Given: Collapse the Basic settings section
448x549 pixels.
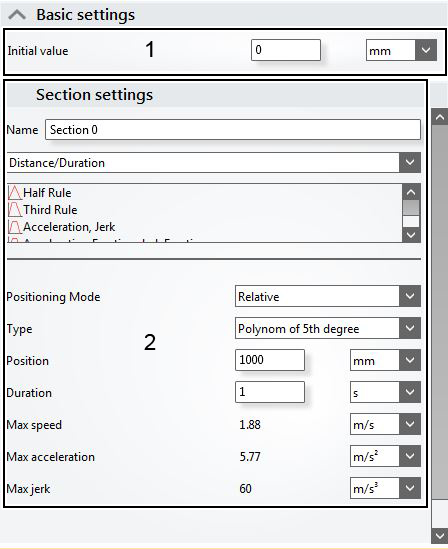Looking at the screenshot, I should pos(17,15).
